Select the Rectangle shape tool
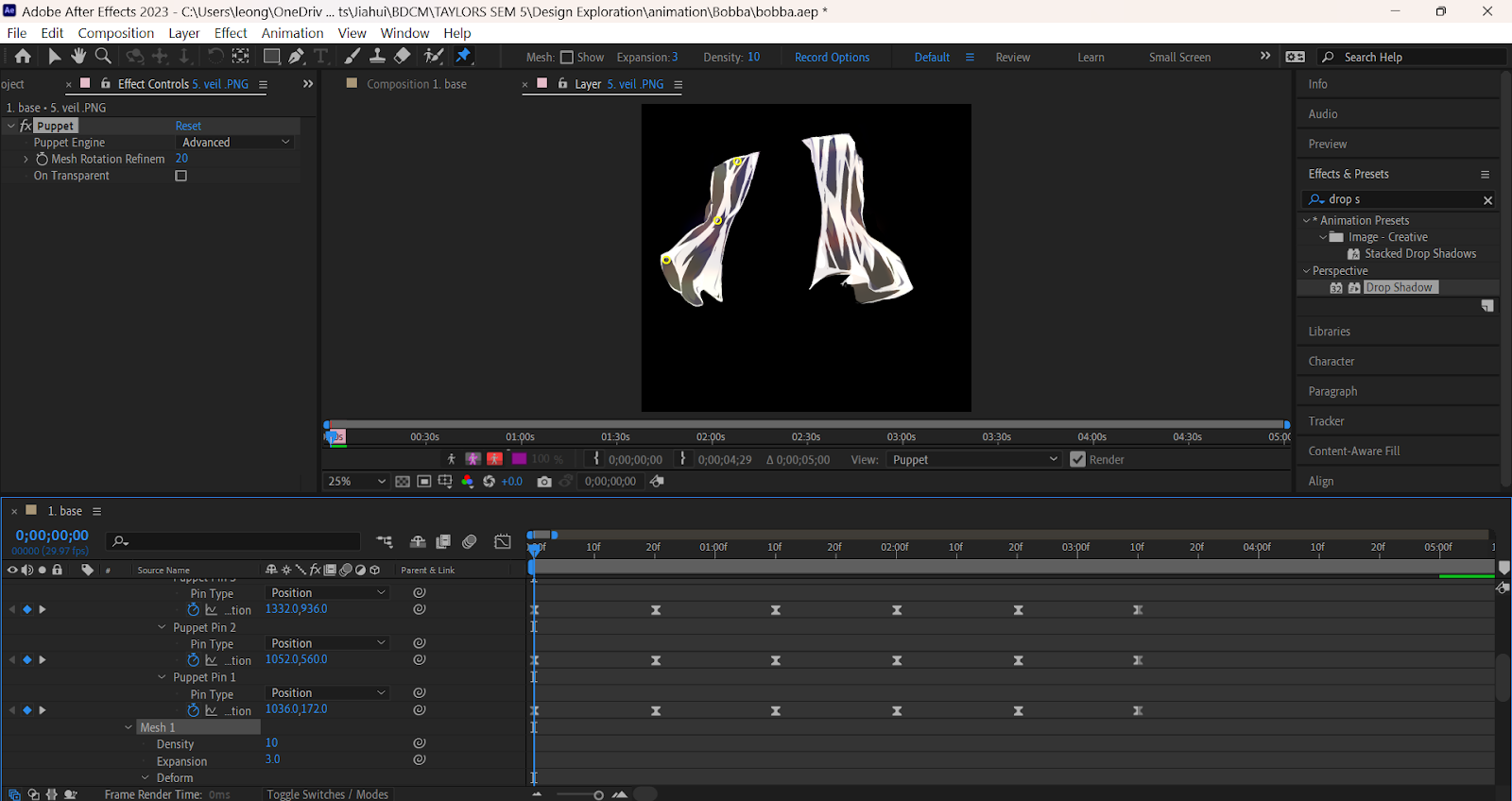Viewport: 1512px width, 801px height. coord(271,57)
